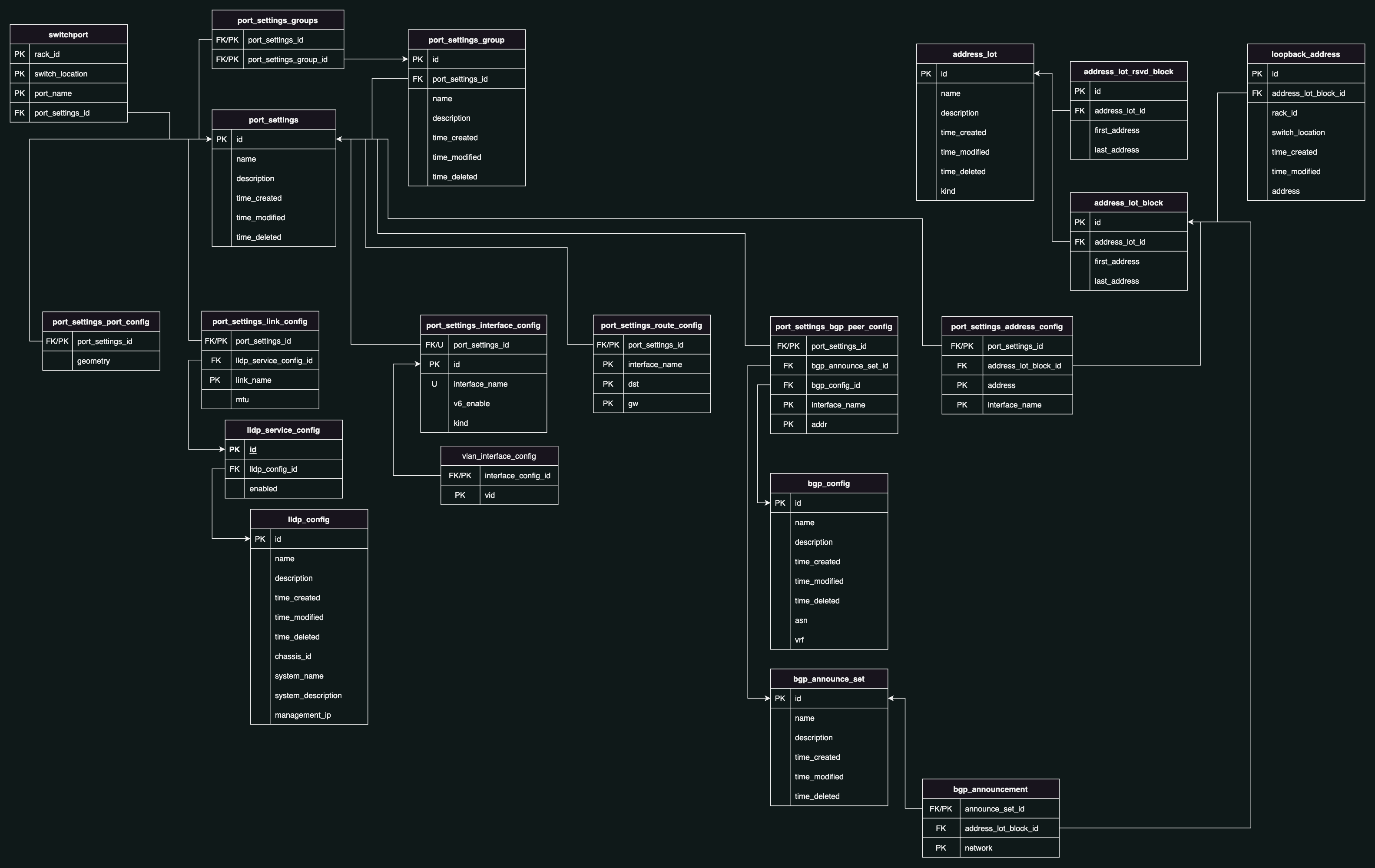1375x868 pixels.
Task: Select port_settings_route_config header
Action: point(652,325)
